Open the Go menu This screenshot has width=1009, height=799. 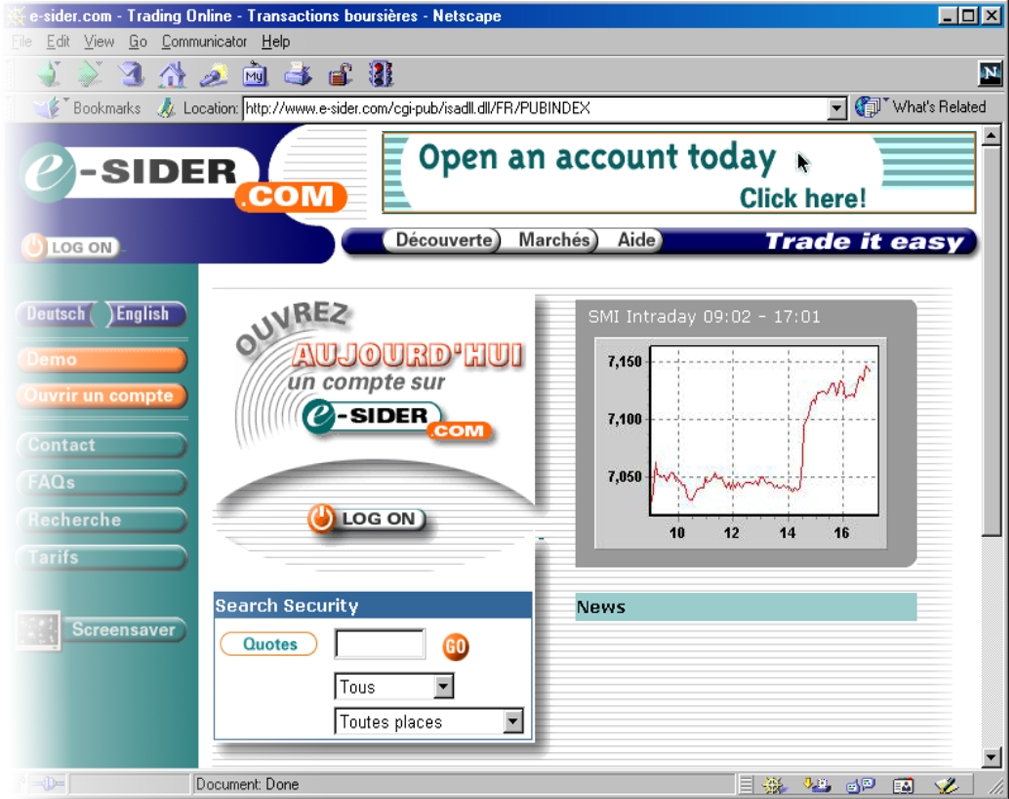(138, 42)
